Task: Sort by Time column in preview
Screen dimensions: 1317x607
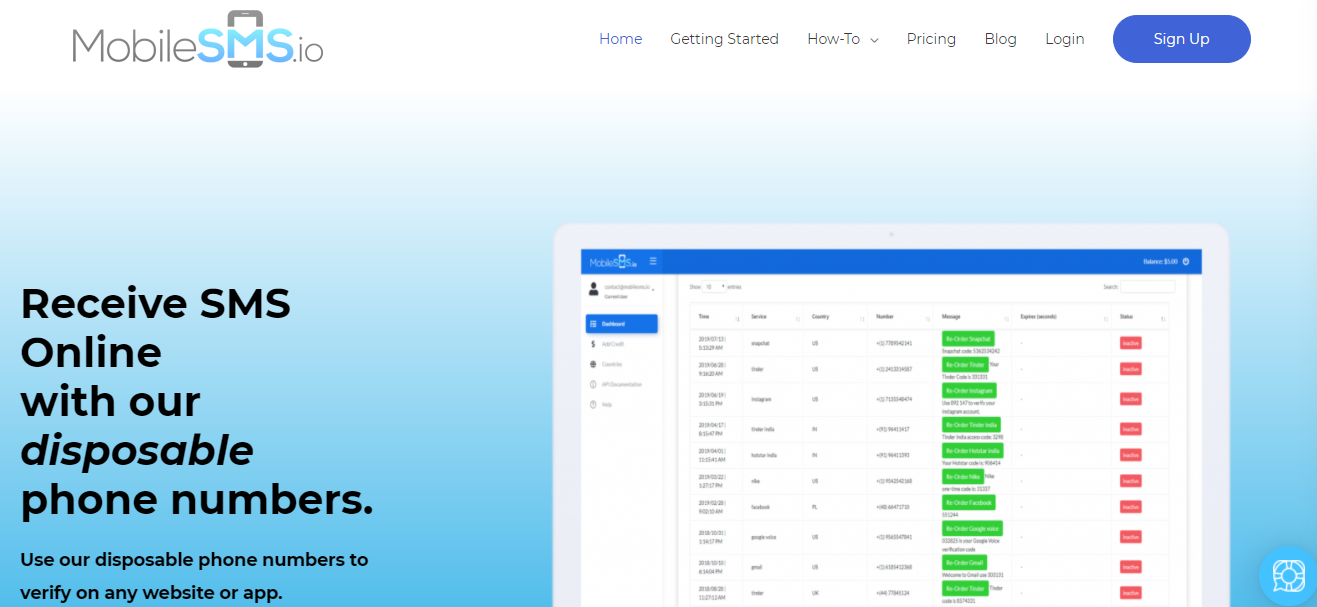Action: click(x=718, y=316)
